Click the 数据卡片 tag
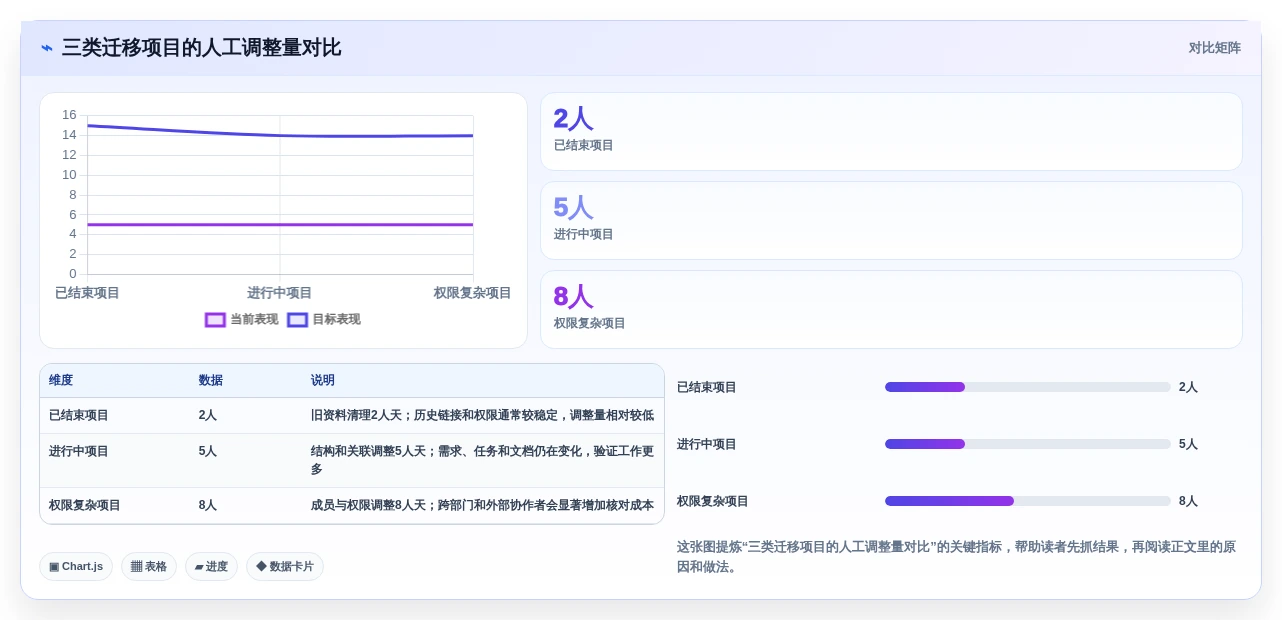 pos(285,566)
